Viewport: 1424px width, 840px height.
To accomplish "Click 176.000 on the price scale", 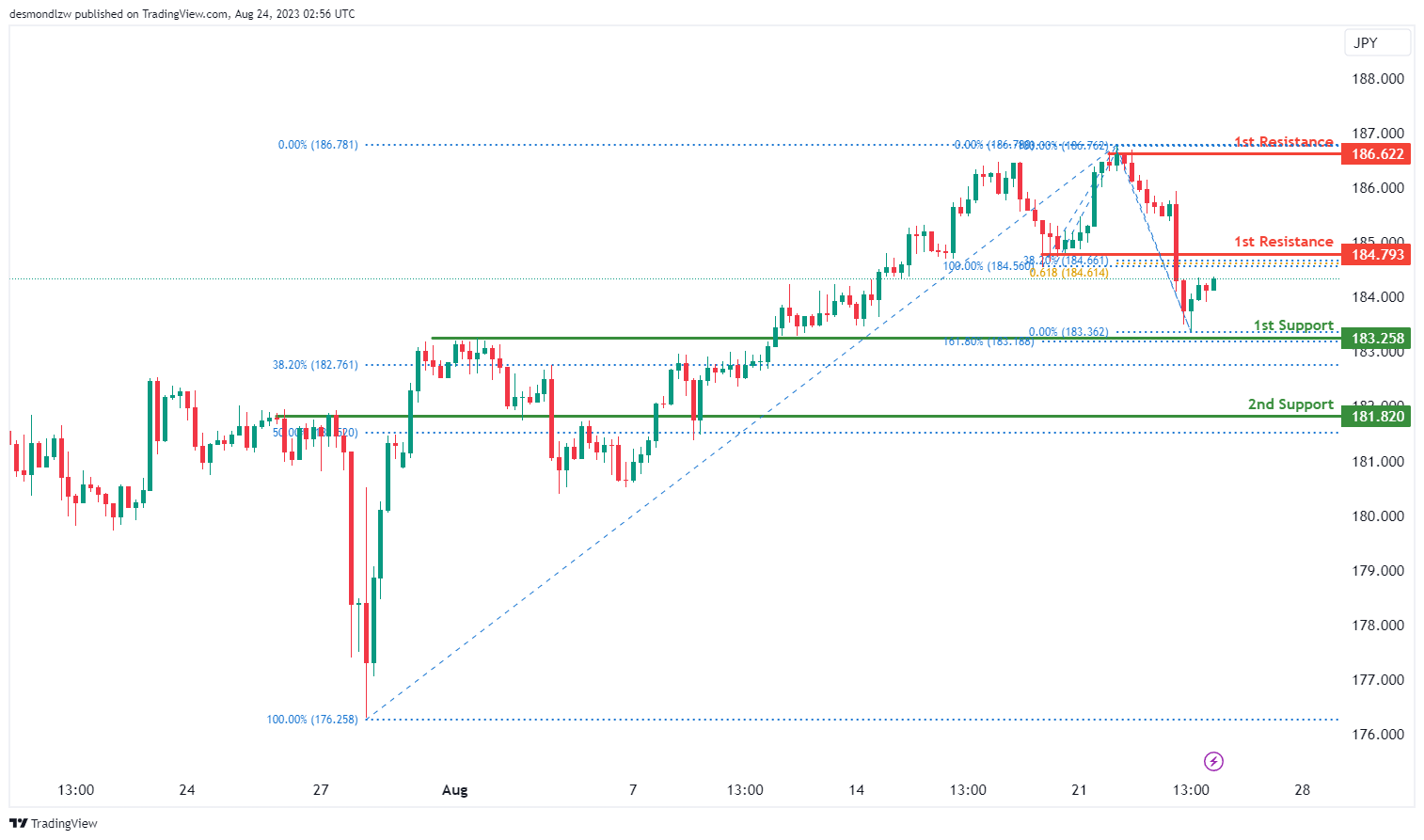I will click(1378, 735).
